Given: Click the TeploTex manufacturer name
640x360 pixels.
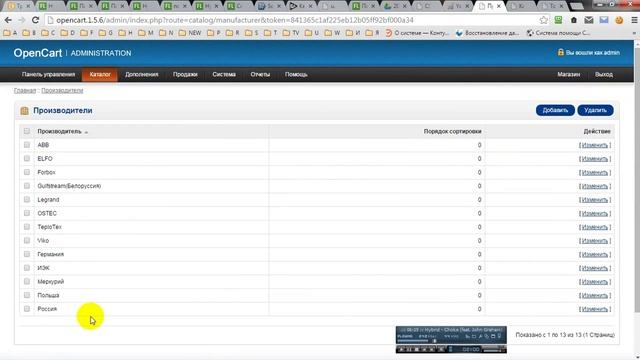Looking at the screenshot, I should tap(49, 227).
